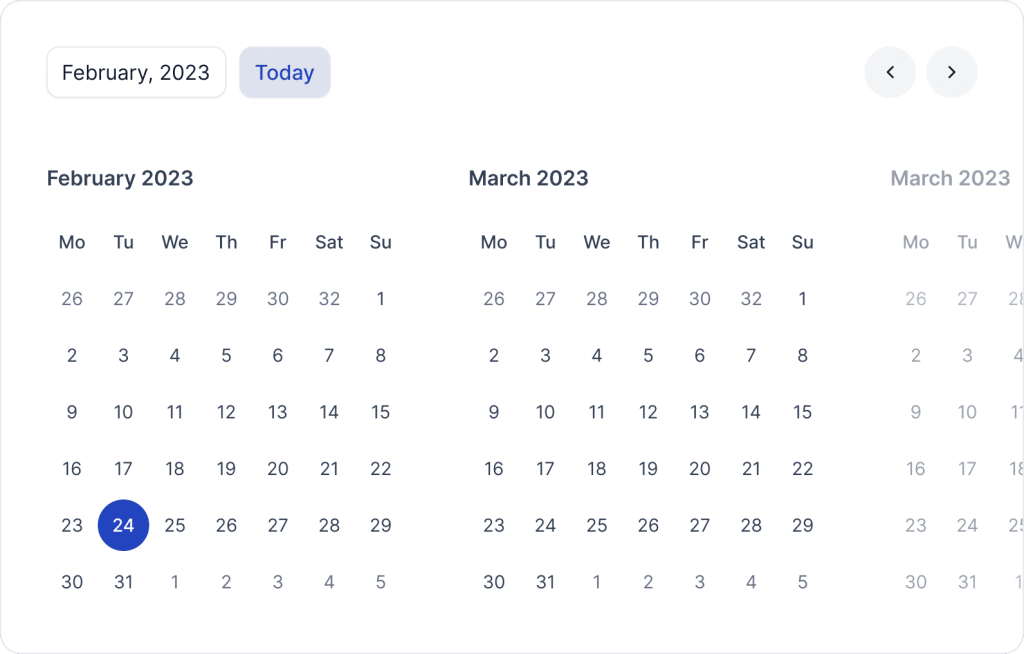This screenshot has width=1024, height=654.
Task: Select March 8 under the Su column
Action: [803, 355]
